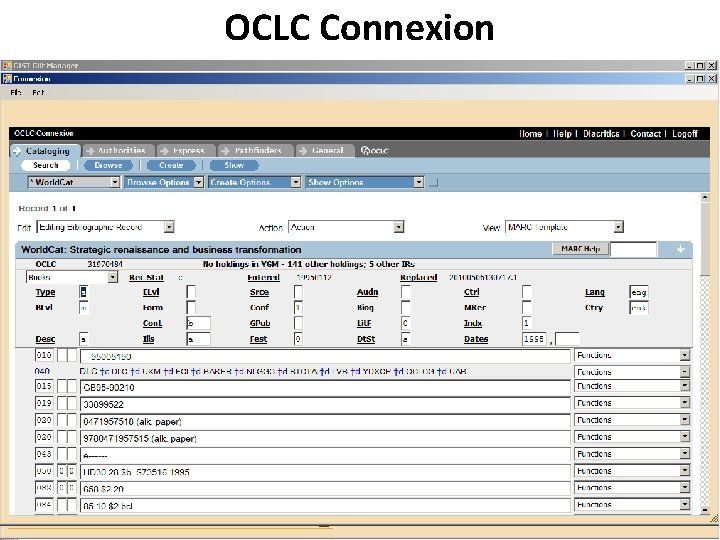The image size is (720, 540).
Task: Click the input field beside MARC Help
Action: 633,249
